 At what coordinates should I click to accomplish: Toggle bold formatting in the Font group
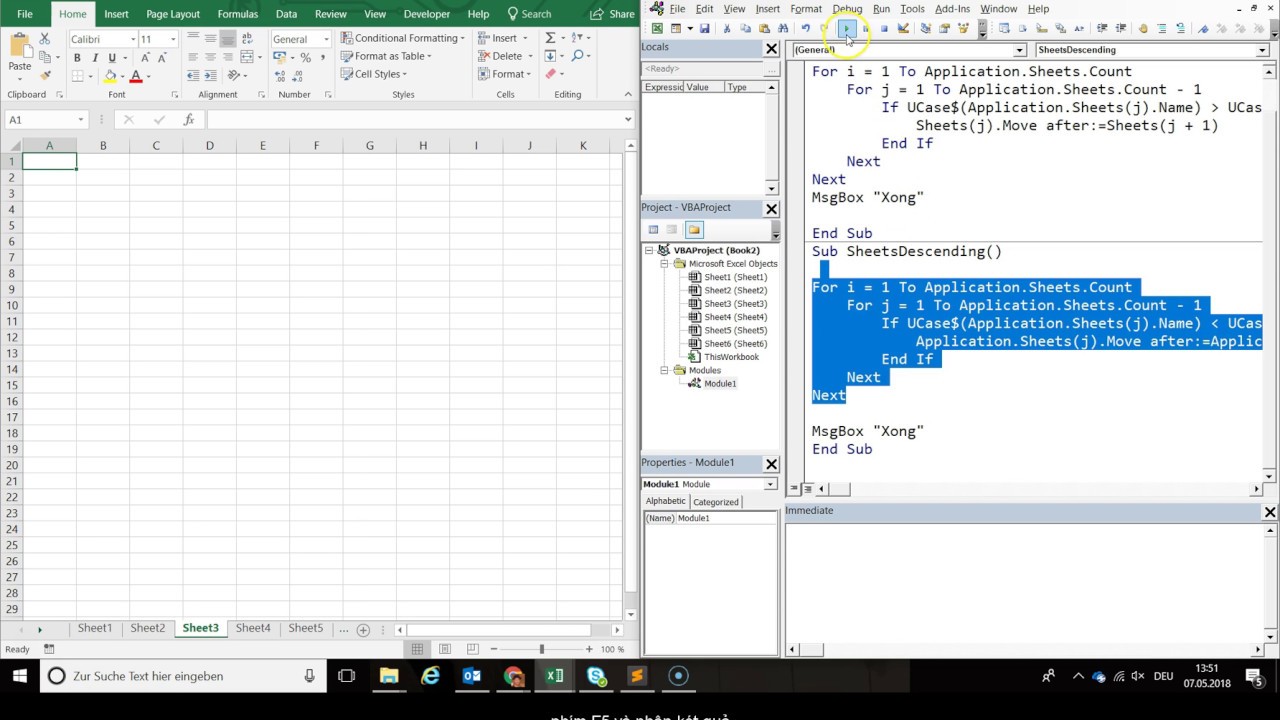pyautogui.click(x=77, y=58)
